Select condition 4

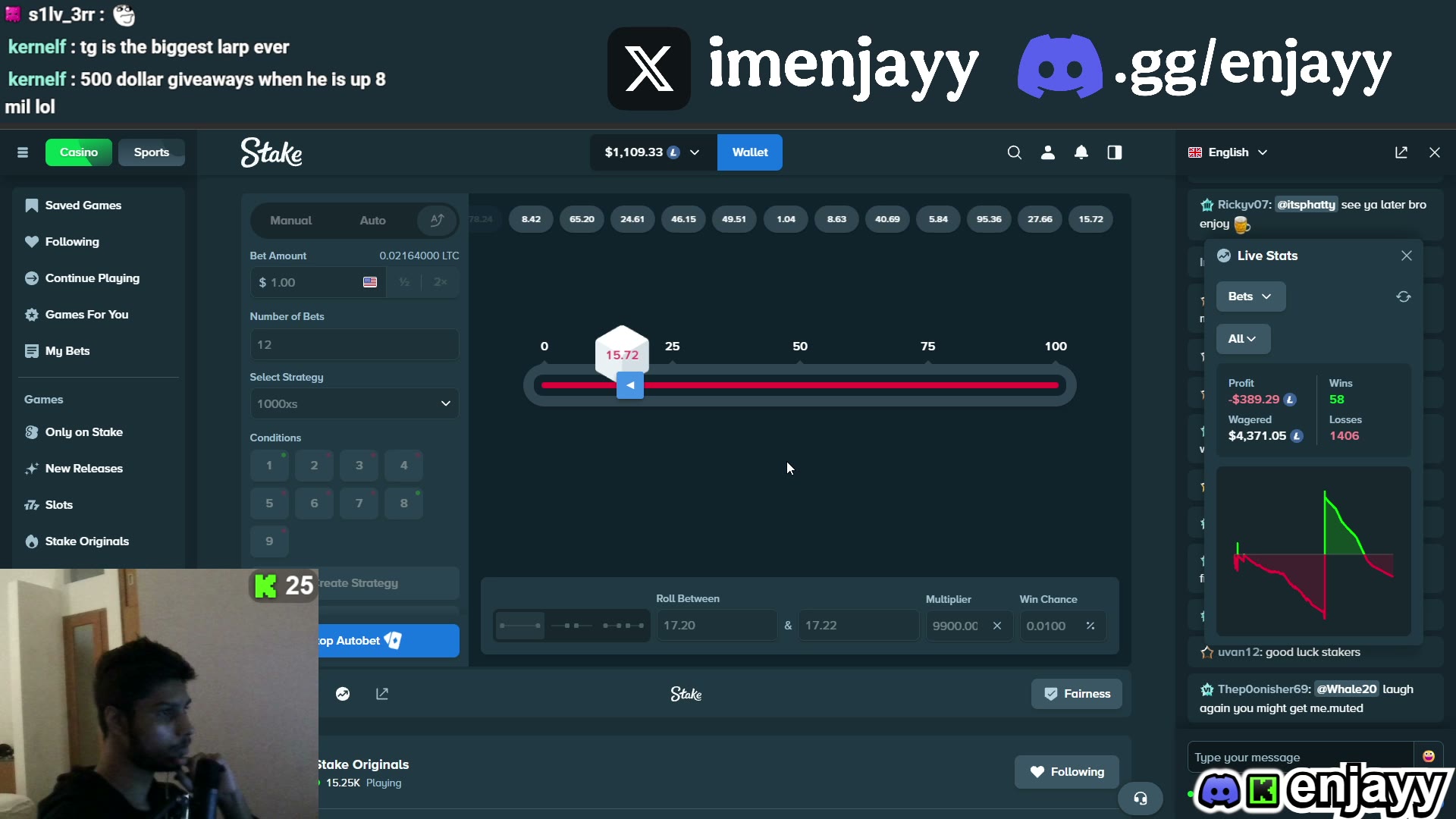(x=404, y=466)
